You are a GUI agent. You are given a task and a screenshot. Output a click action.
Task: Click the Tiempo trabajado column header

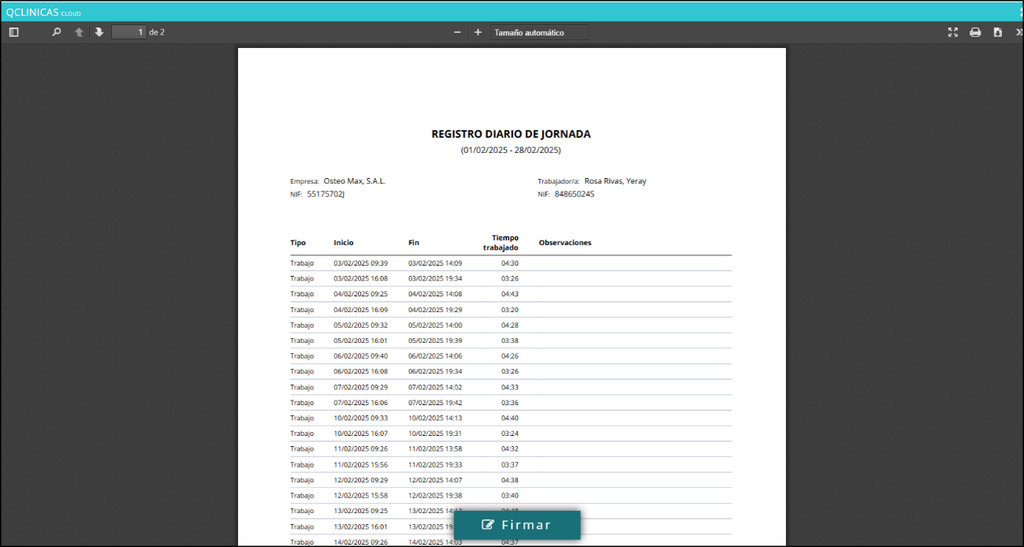[x=501, y=242]
